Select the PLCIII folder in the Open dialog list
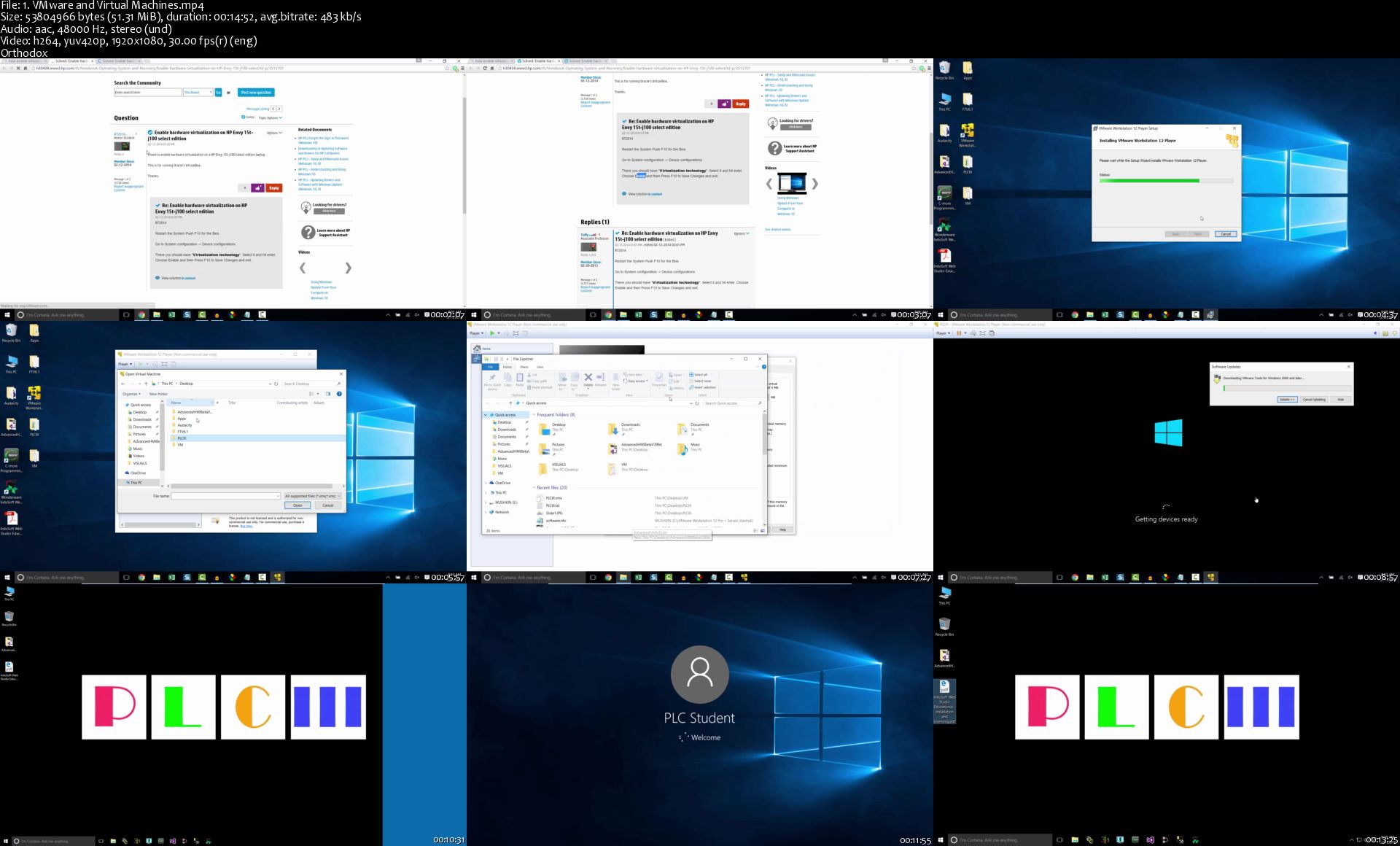 point(182,438)
